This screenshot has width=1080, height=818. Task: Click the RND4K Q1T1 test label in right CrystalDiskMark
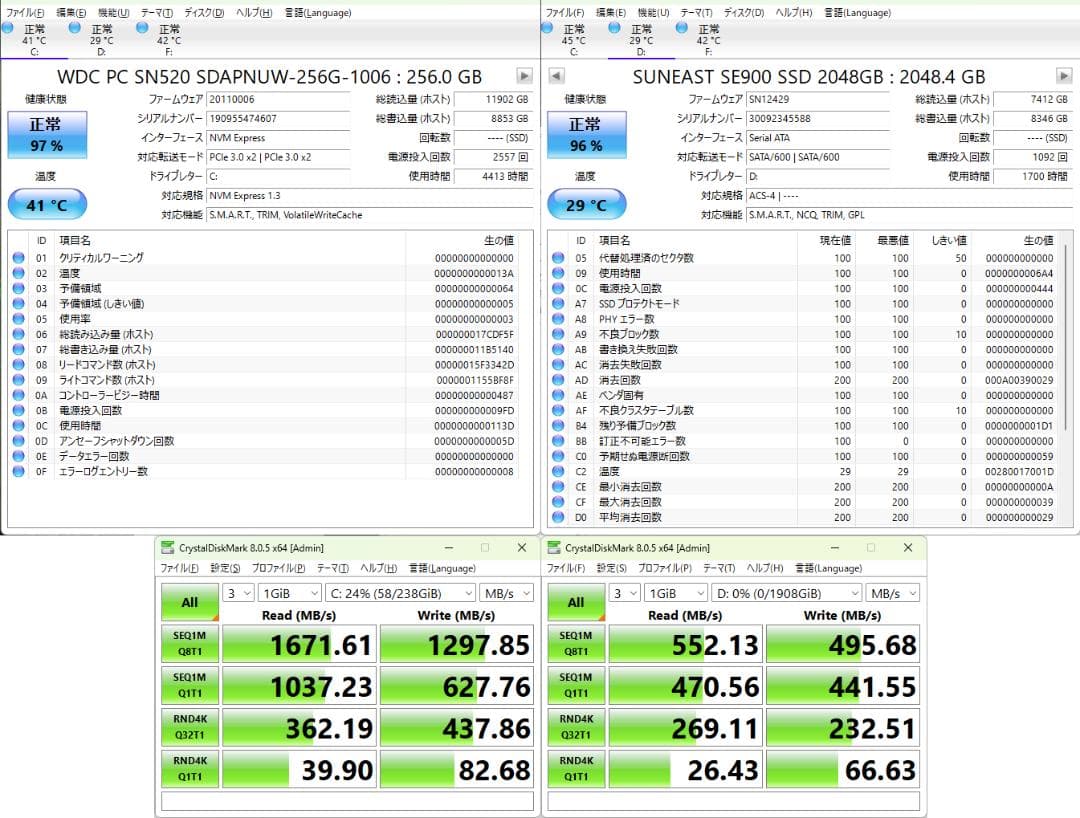(x=576, y=767)
